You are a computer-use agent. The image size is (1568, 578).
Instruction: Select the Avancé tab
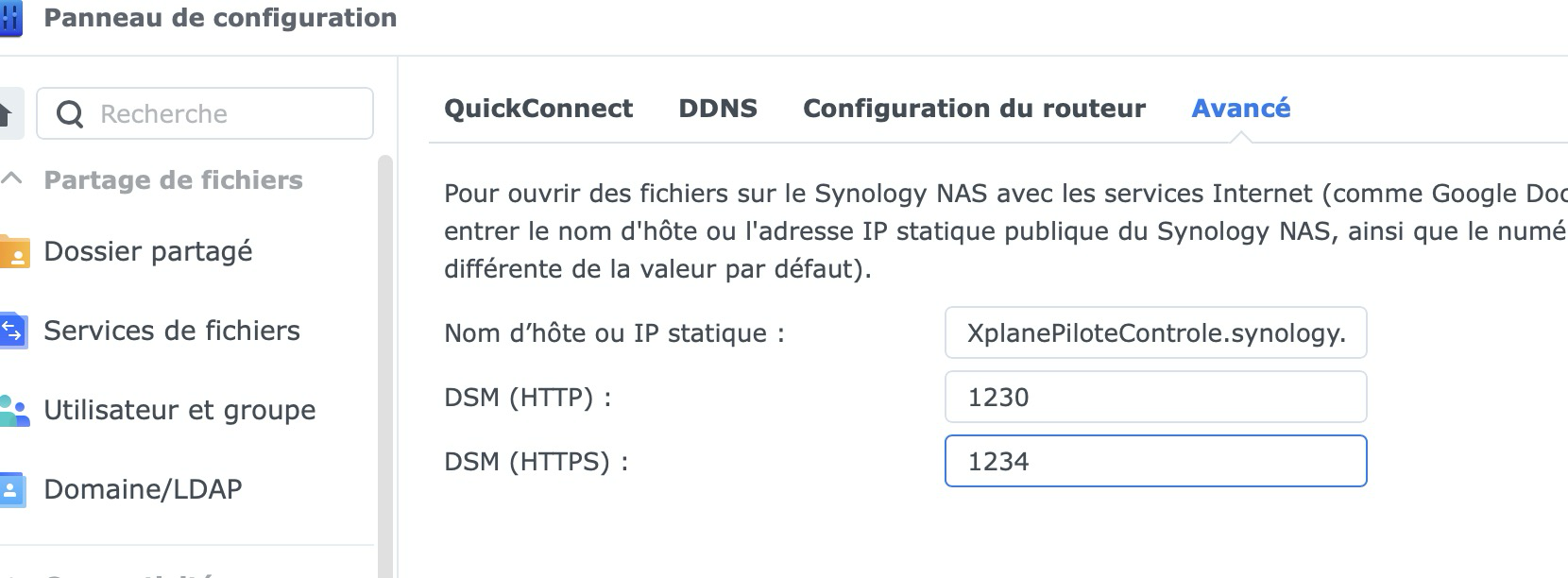coord(1240,109)
